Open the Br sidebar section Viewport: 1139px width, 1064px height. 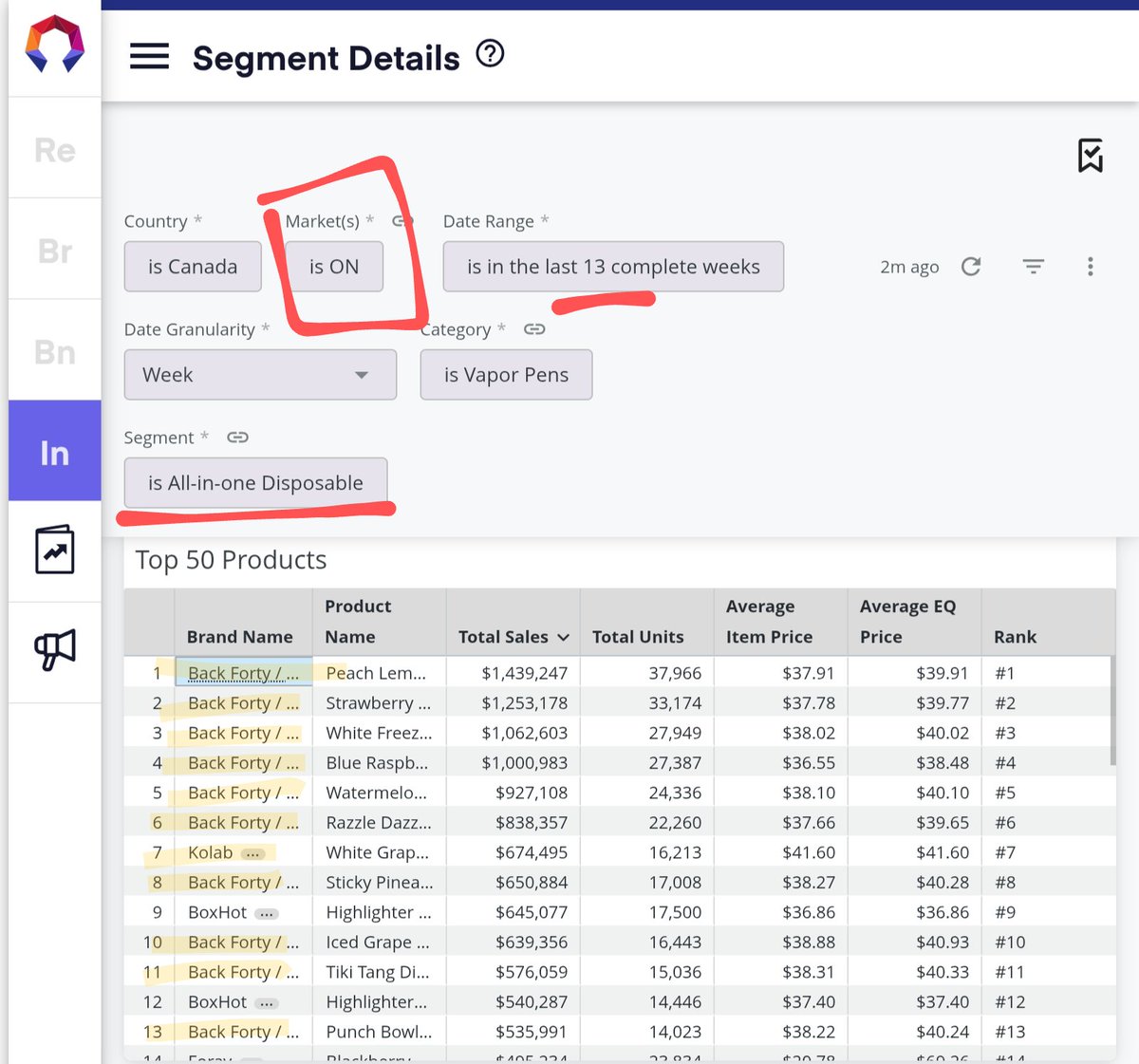[x=55, y=250]
